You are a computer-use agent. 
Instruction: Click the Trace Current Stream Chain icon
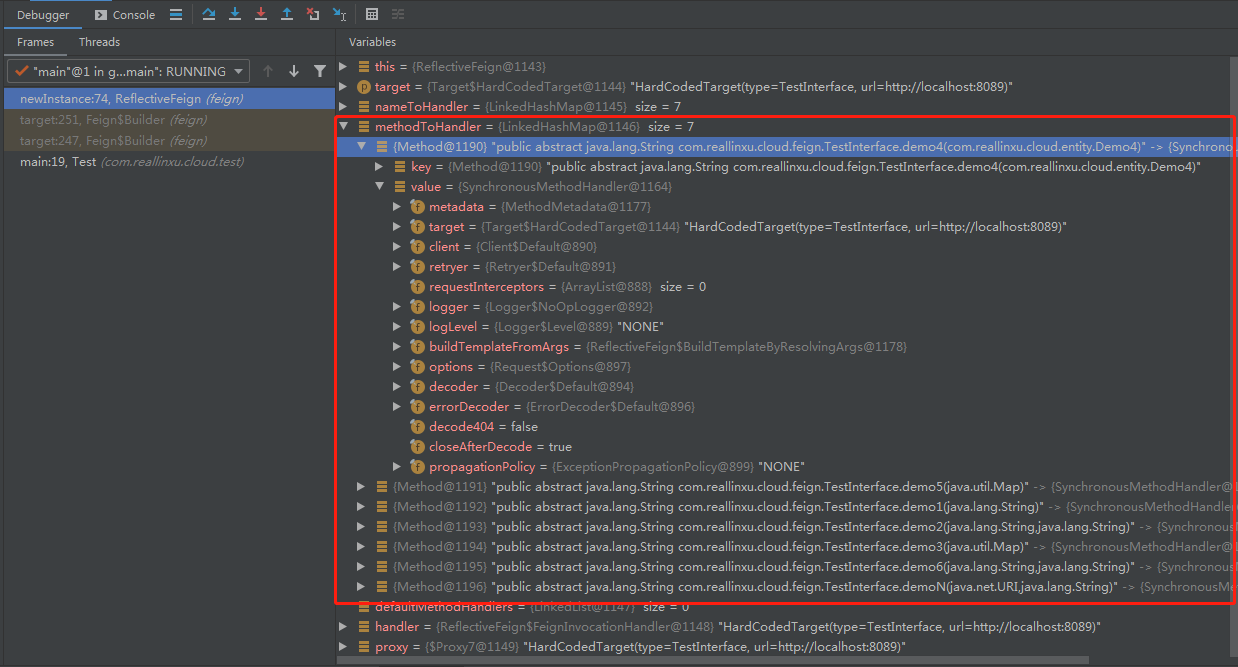click(398, 15)
